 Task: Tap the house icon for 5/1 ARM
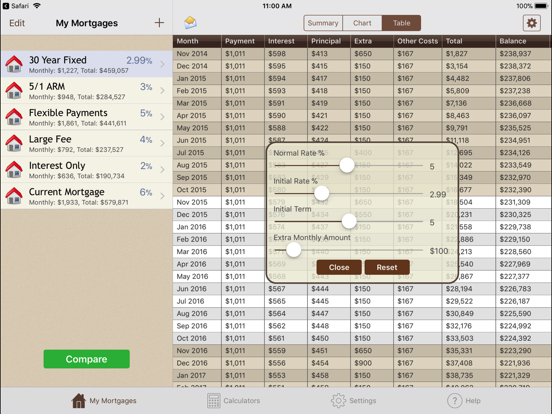coord(14,90)
